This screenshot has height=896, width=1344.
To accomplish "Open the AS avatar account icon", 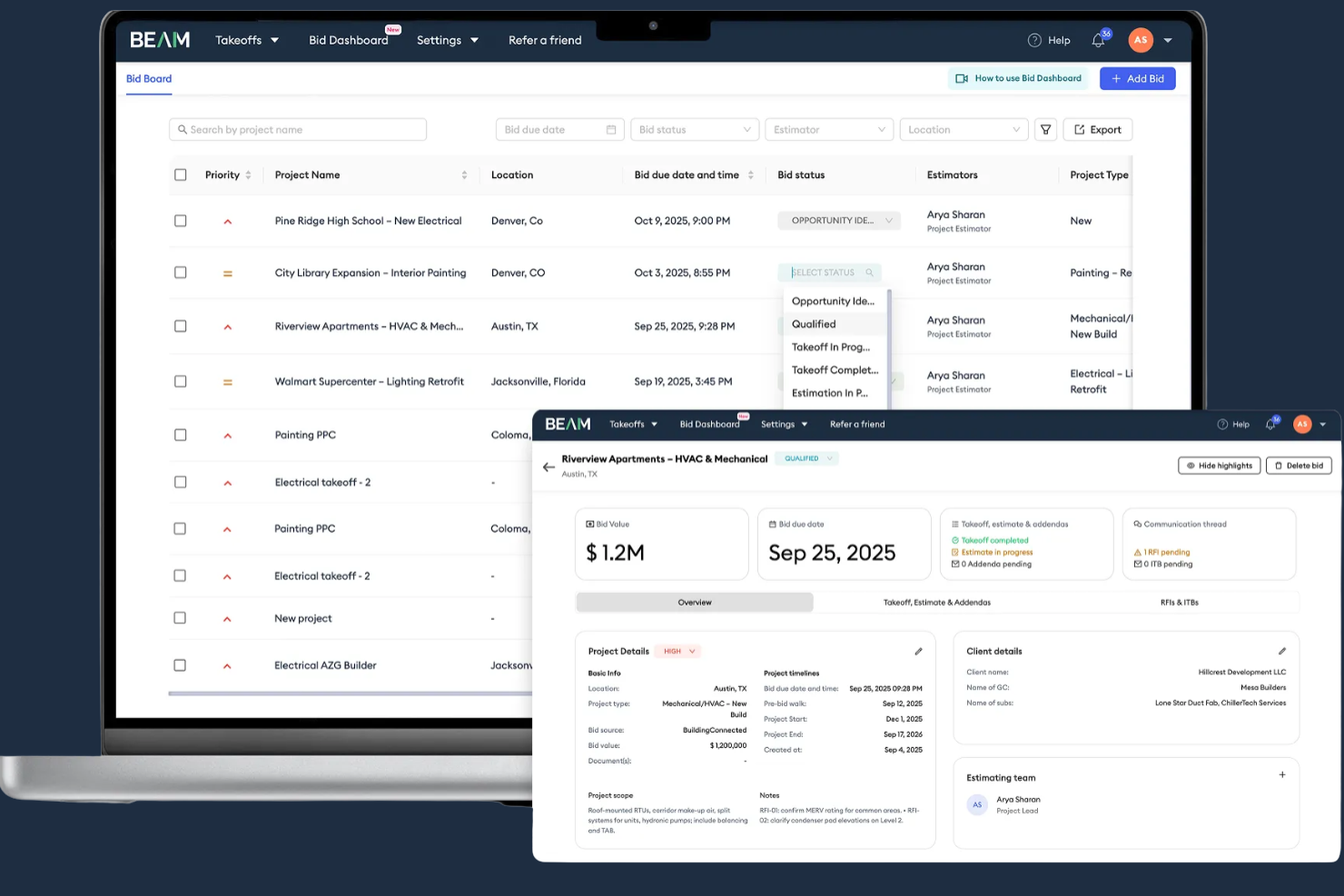I will [1141, 40].
